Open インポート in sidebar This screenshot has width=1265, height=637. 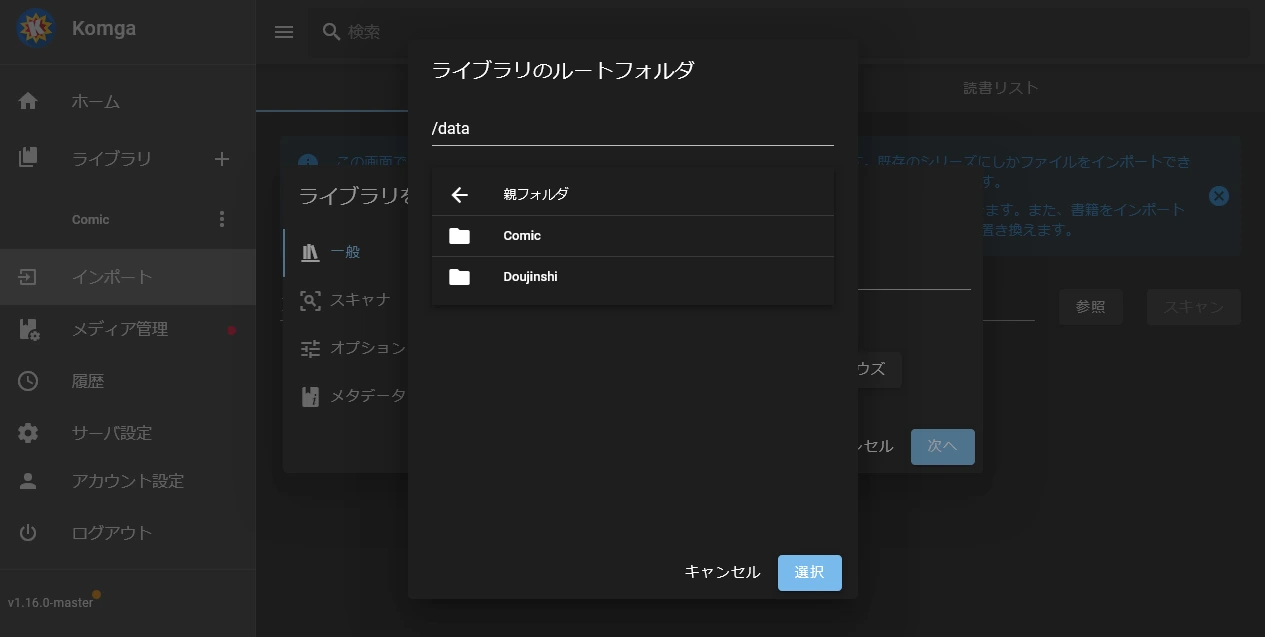tap(128, 277)
